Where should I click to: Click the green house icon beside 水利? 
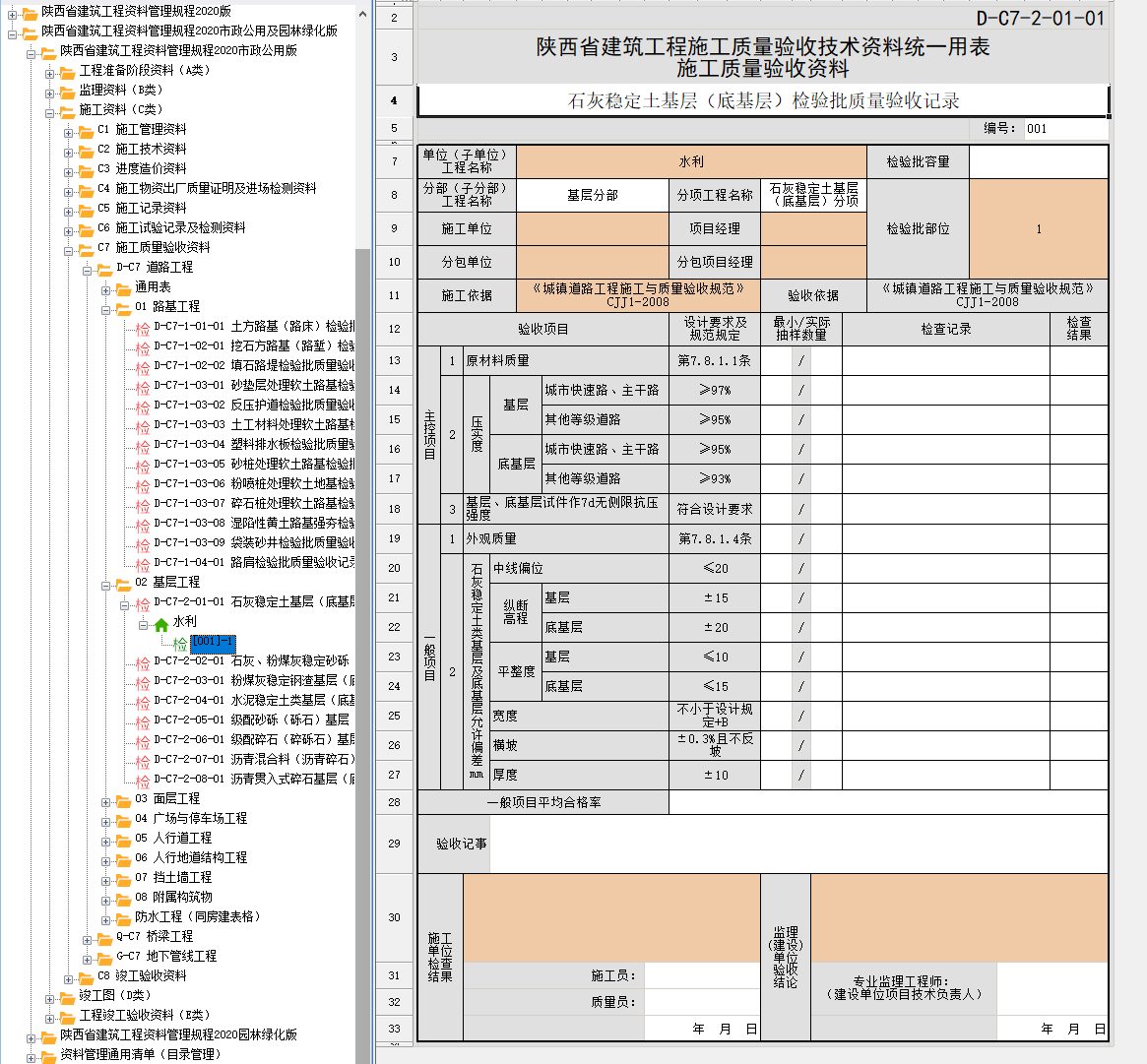(x=161, y=623)
